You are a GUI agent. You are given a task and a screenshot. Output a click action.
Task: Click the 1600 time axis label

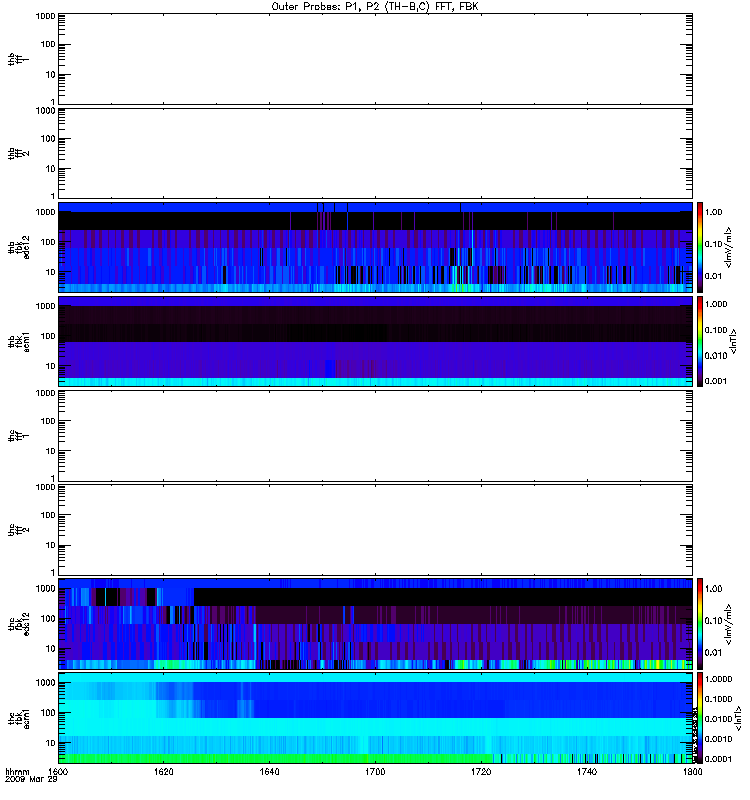tap(58, 772)
